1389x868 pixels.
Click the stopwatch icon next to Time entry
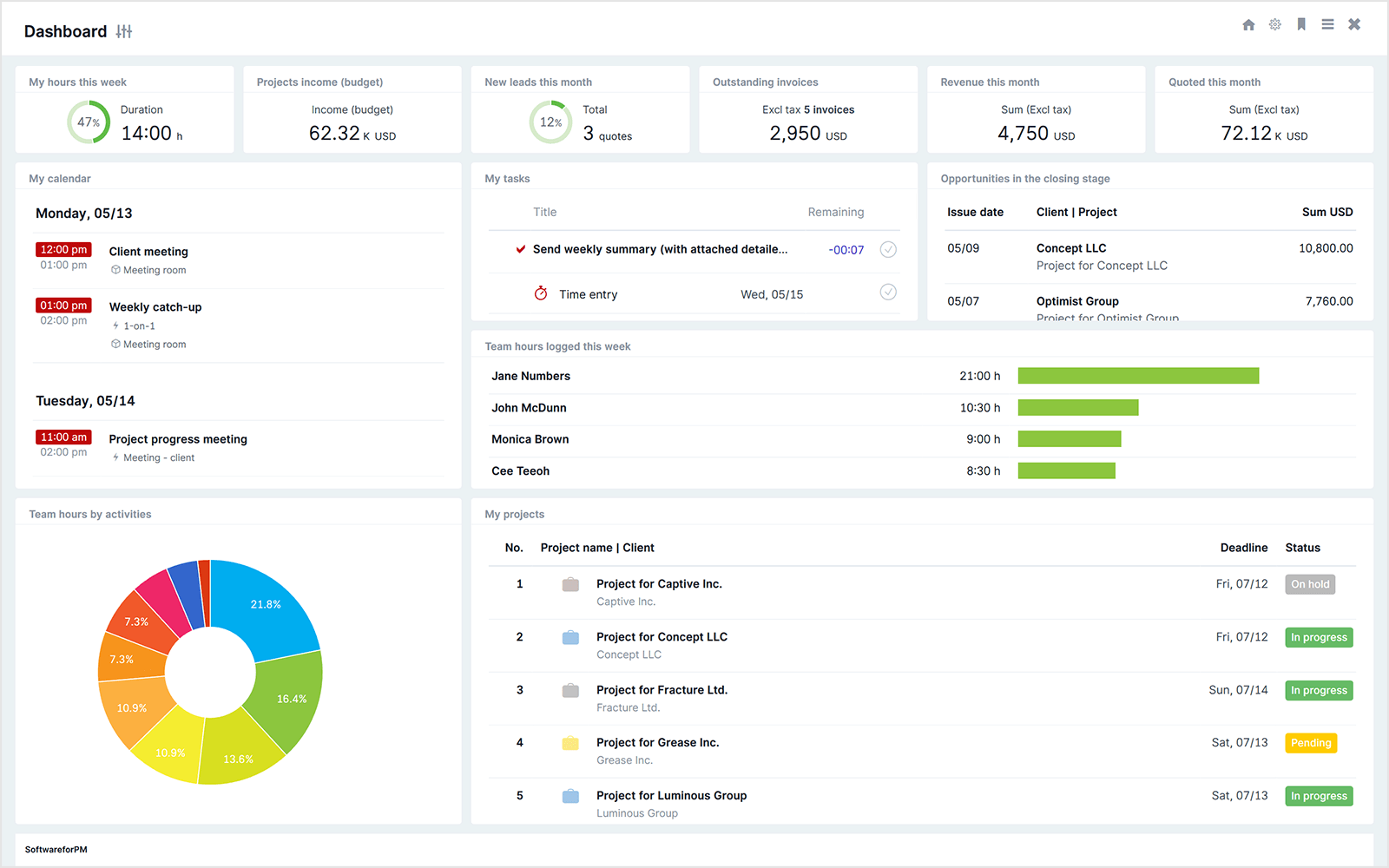coord(541,293)
